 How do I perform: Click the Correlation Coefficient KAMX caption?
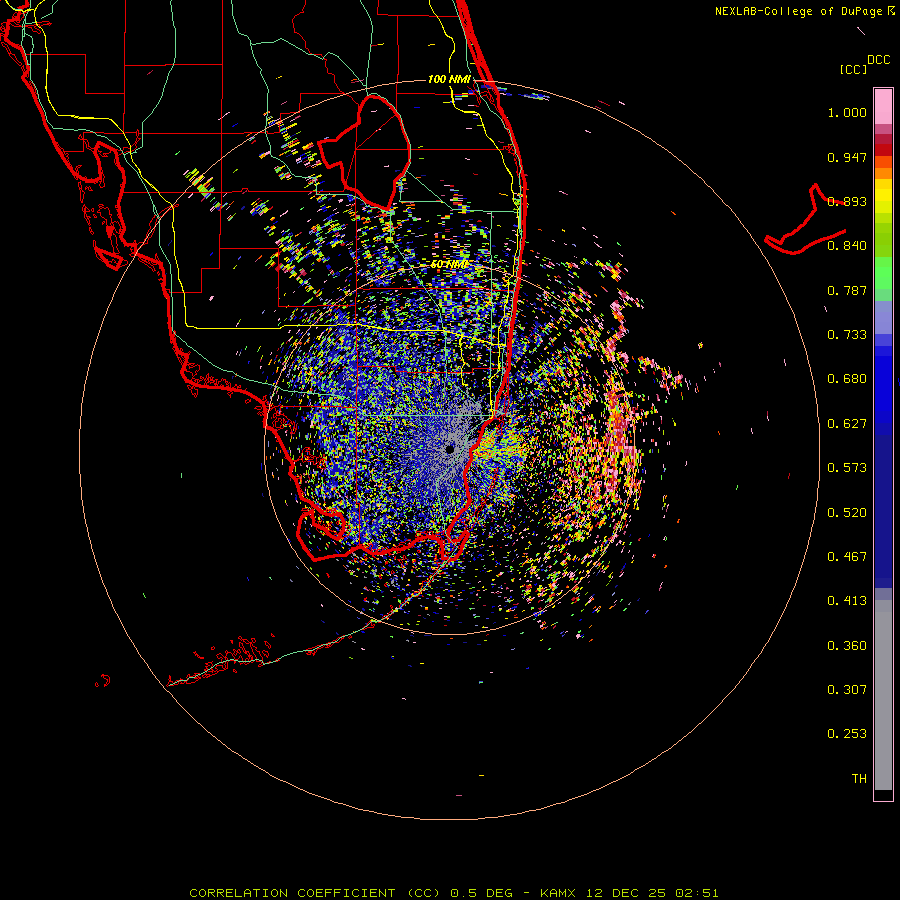[x=454, y=893]
